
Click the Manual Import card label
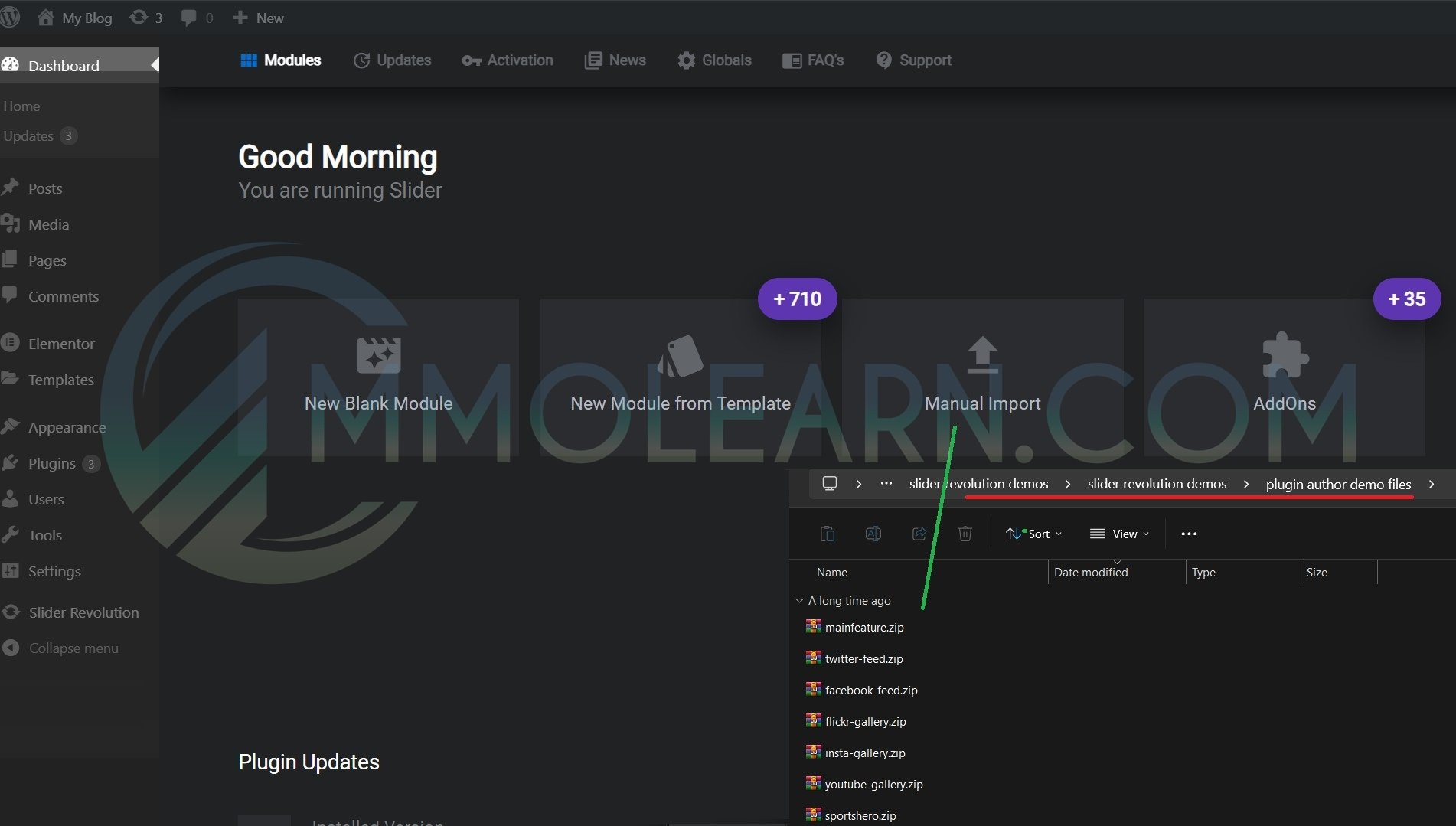tap(982, 403)
